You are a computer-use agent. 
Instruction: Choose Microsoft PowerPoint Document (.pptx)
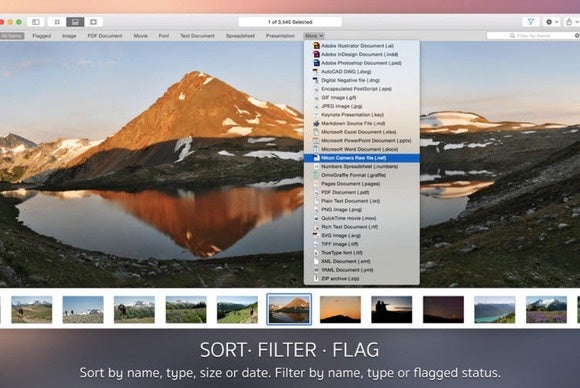(362, 141)
